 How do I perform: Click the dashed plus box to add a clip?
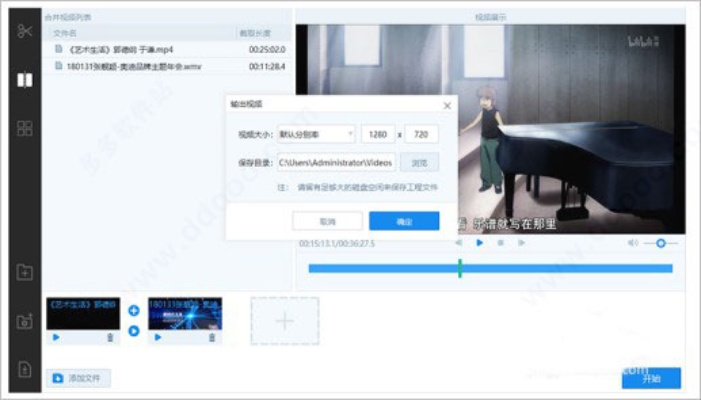[285, 321]
